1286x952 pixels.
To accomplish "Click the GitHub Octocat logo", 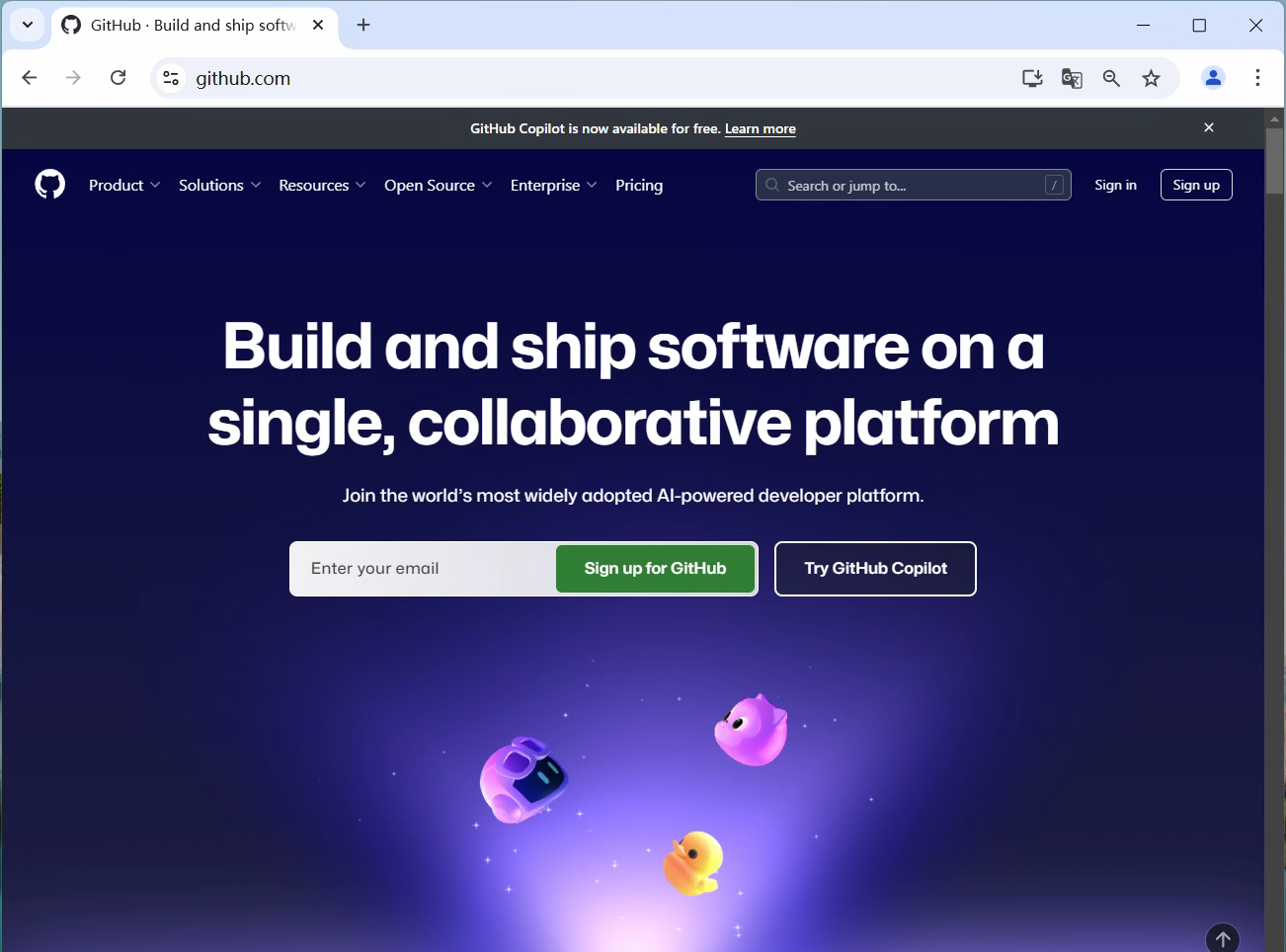I will (50, 185).
